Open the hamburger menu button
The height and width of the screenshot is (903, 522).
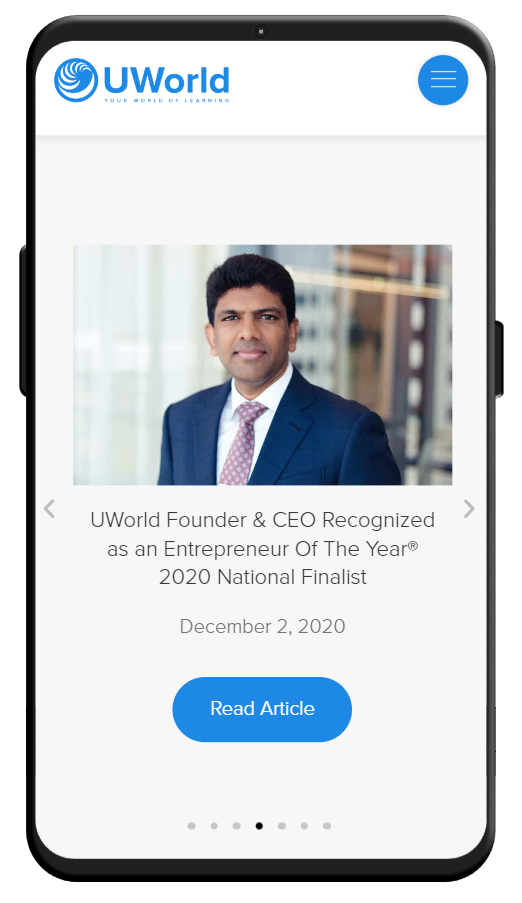point(442,80)
